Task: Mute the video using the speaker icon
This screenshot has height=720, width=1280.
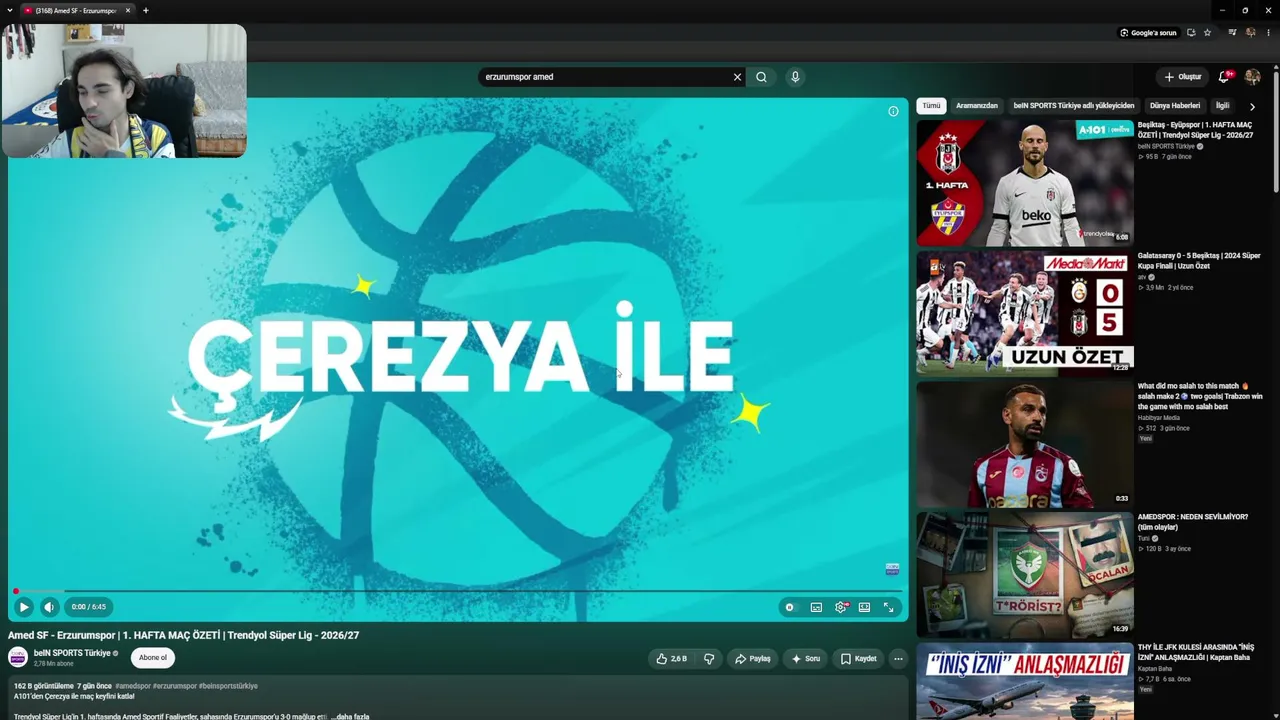Action: tap(49, 607)
